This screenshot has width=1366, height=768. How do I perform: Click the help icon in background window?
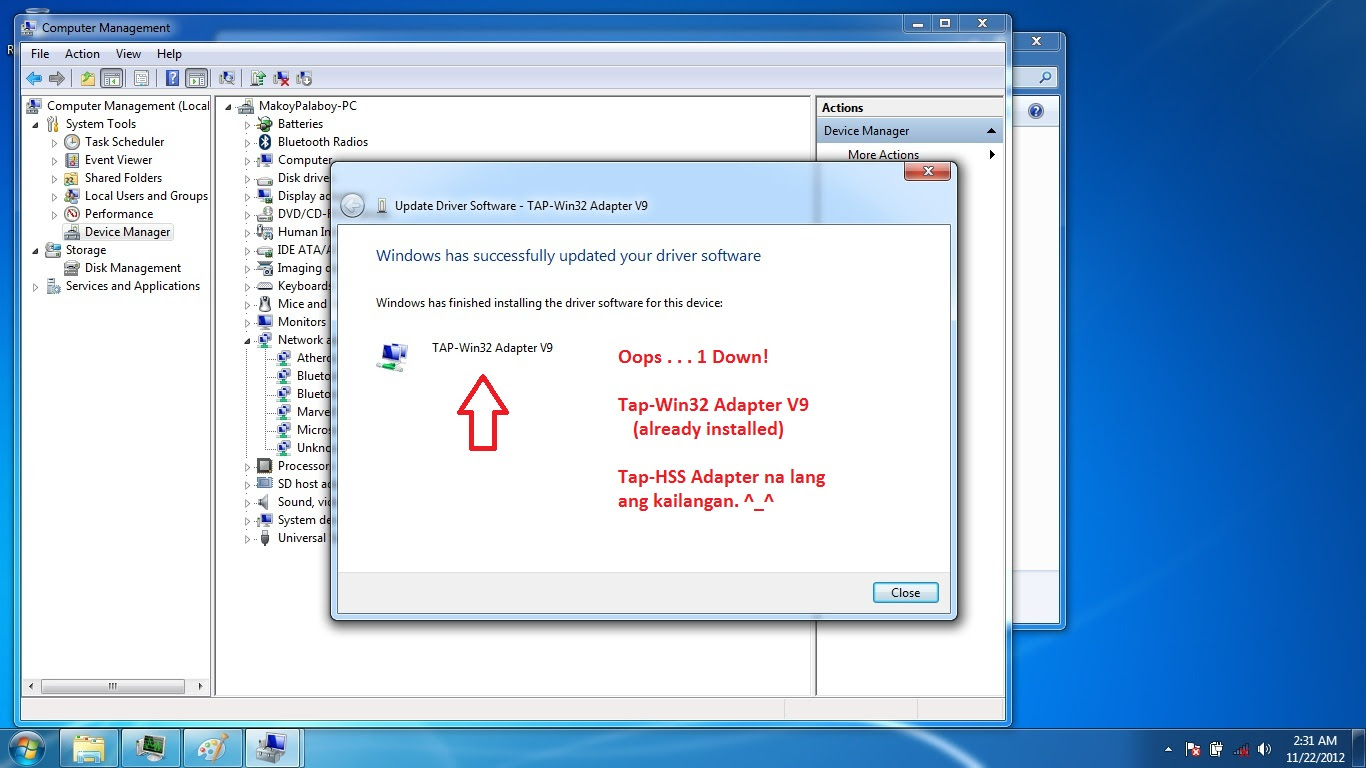pos(1036,111)
